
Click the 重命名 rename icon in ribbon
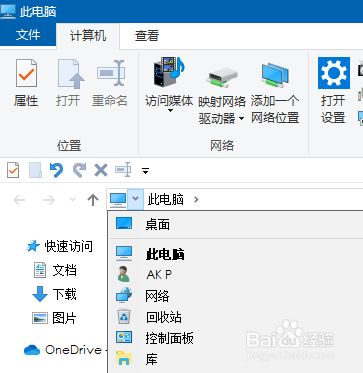(x=111, y=73)
